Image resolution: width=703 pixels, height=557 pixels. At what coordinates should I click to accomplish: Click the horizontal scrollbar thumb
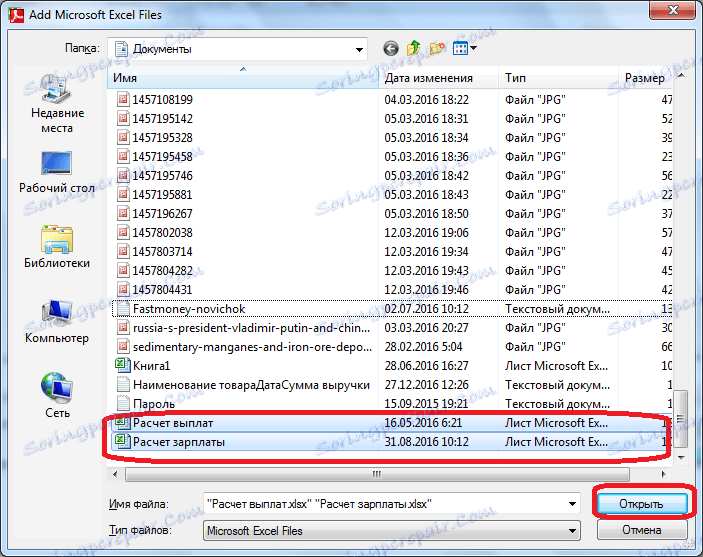pos(377,474)
